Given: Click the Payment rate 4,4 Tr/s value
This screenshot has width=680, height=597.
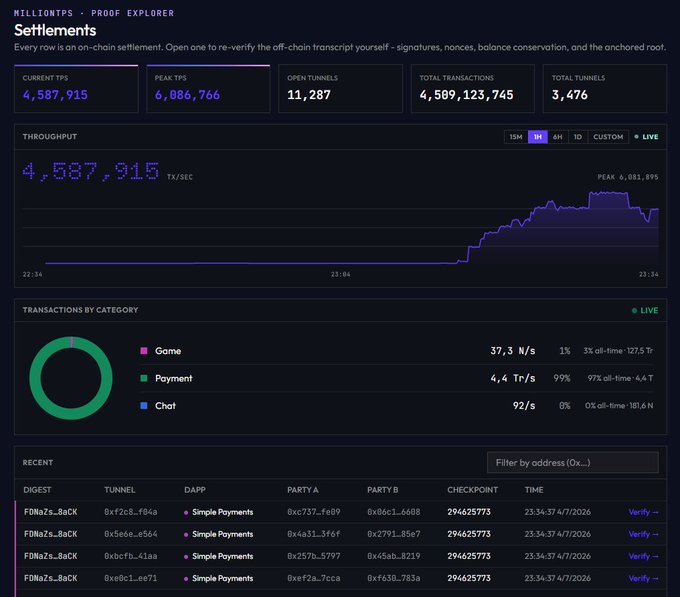Looking at the screenshot, I should pyautogui.click(x=513, y=378).
